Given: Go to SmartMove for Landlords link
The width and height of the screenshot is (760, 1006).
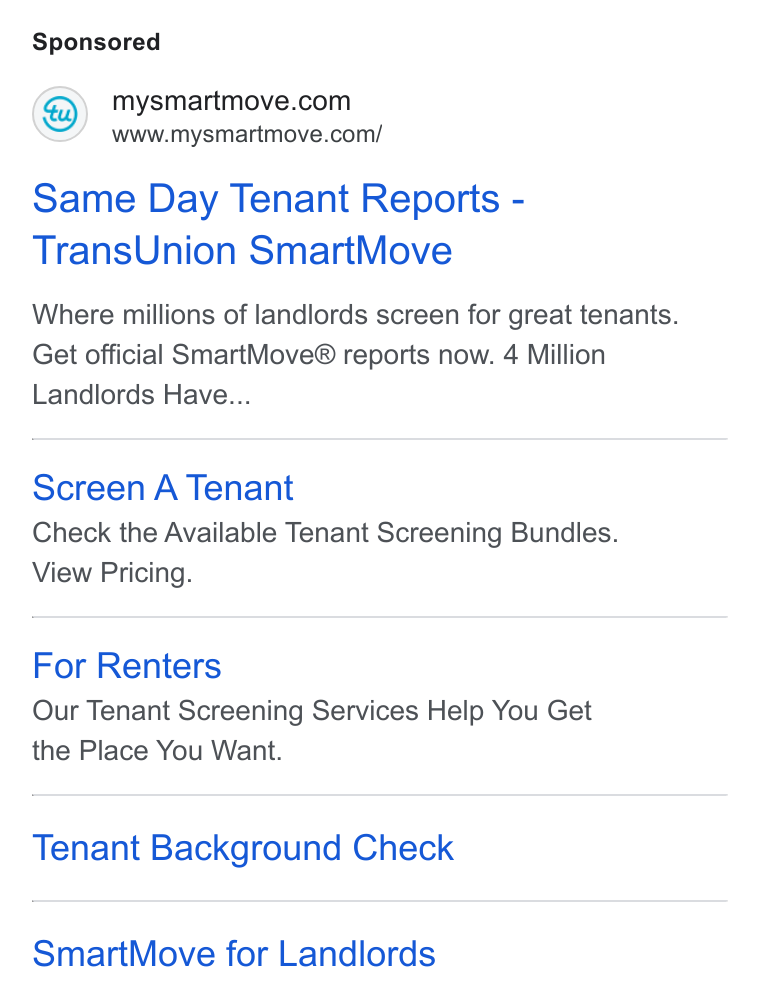Looking at the screenshot, I should tap(234, 953).
